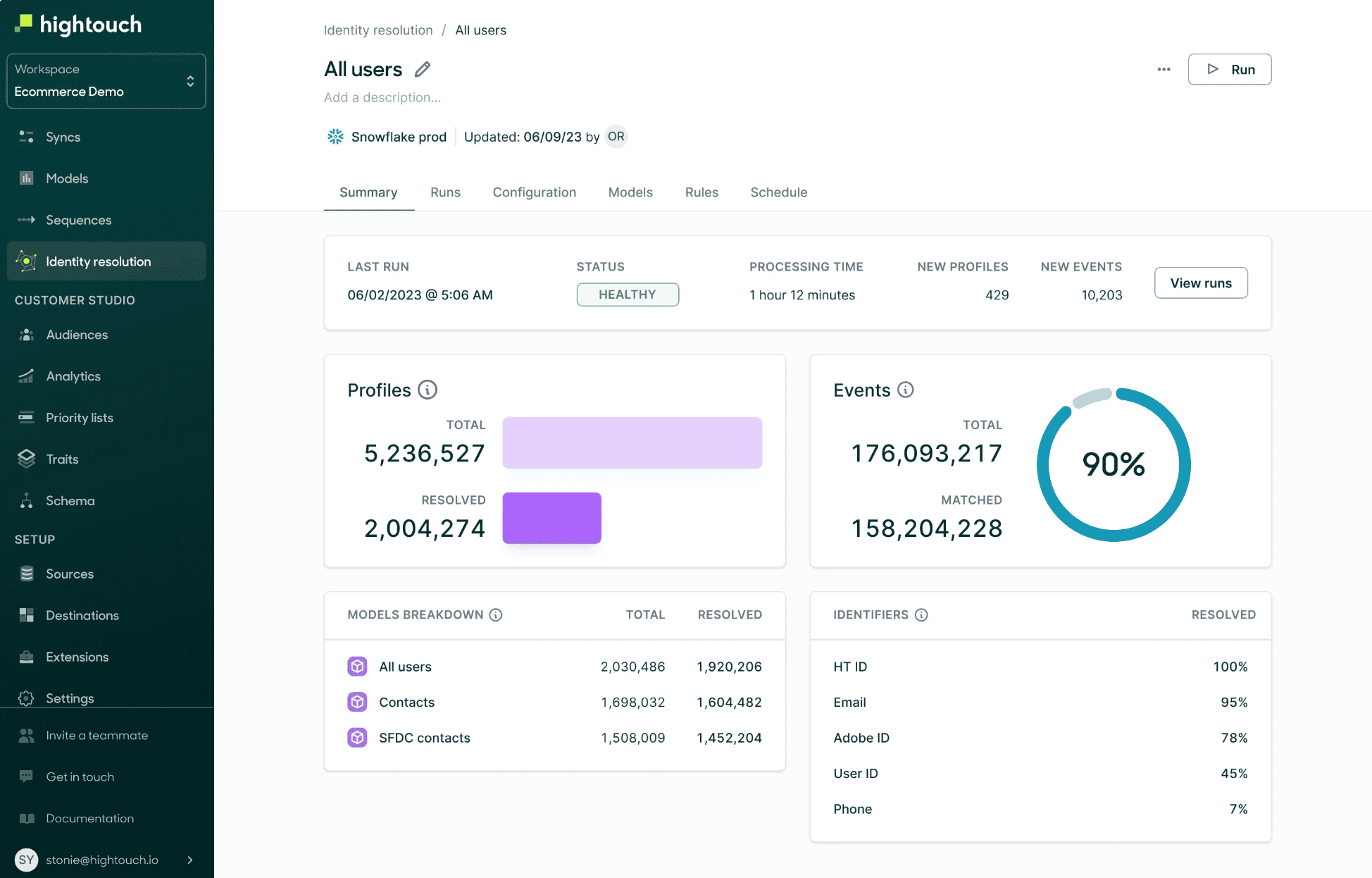The width and height of the screenshot is (1372, 878).
Task: Click the Events info icon
Action: click(x=906, y=390)
